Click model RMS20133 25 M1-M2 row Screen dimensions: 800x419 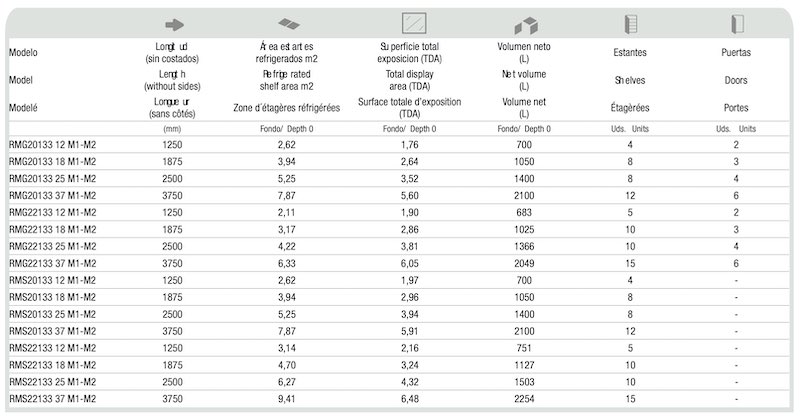(x=399, y=314)
